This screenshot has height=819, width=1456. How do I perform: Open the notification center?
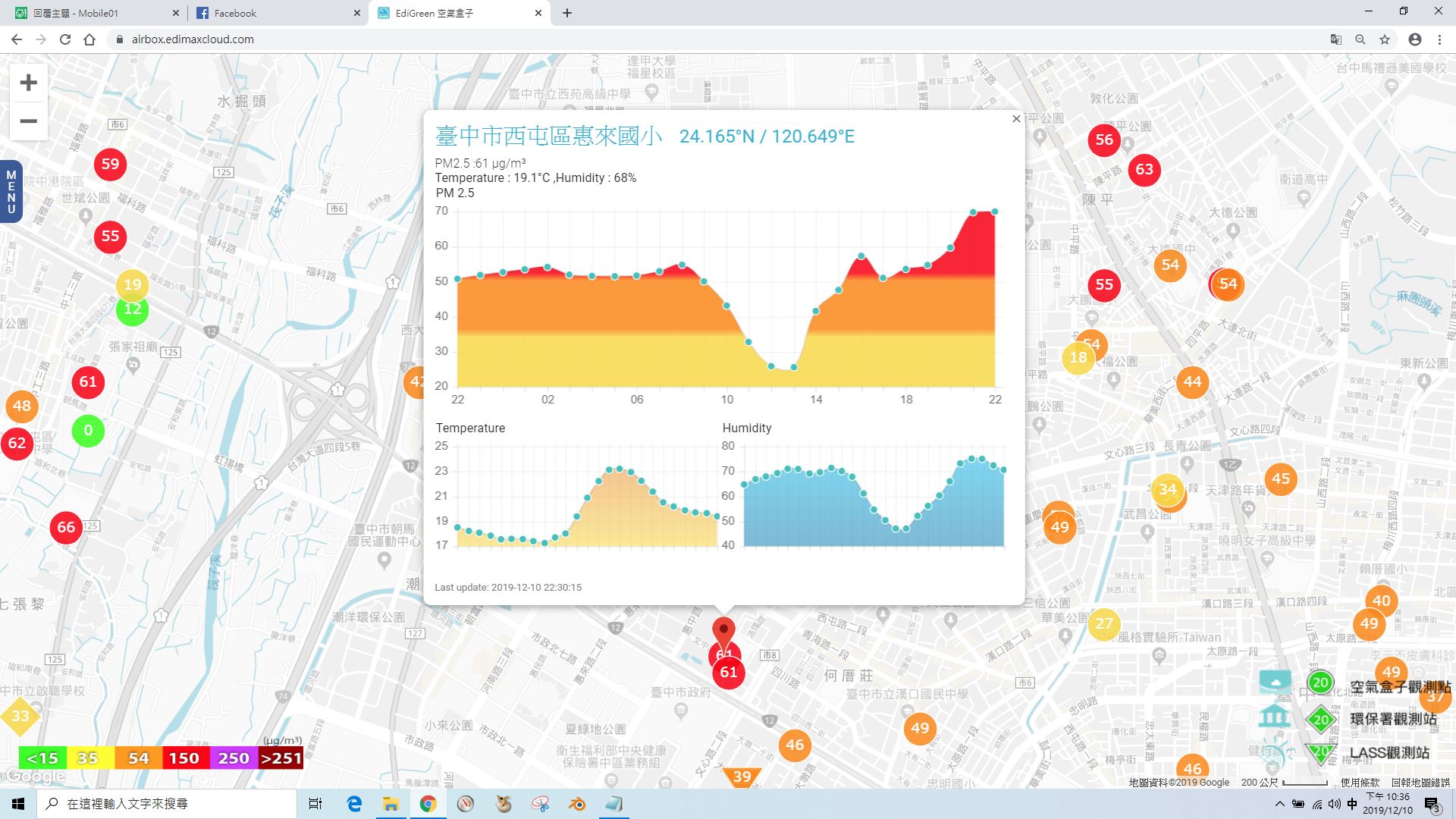1432,804
